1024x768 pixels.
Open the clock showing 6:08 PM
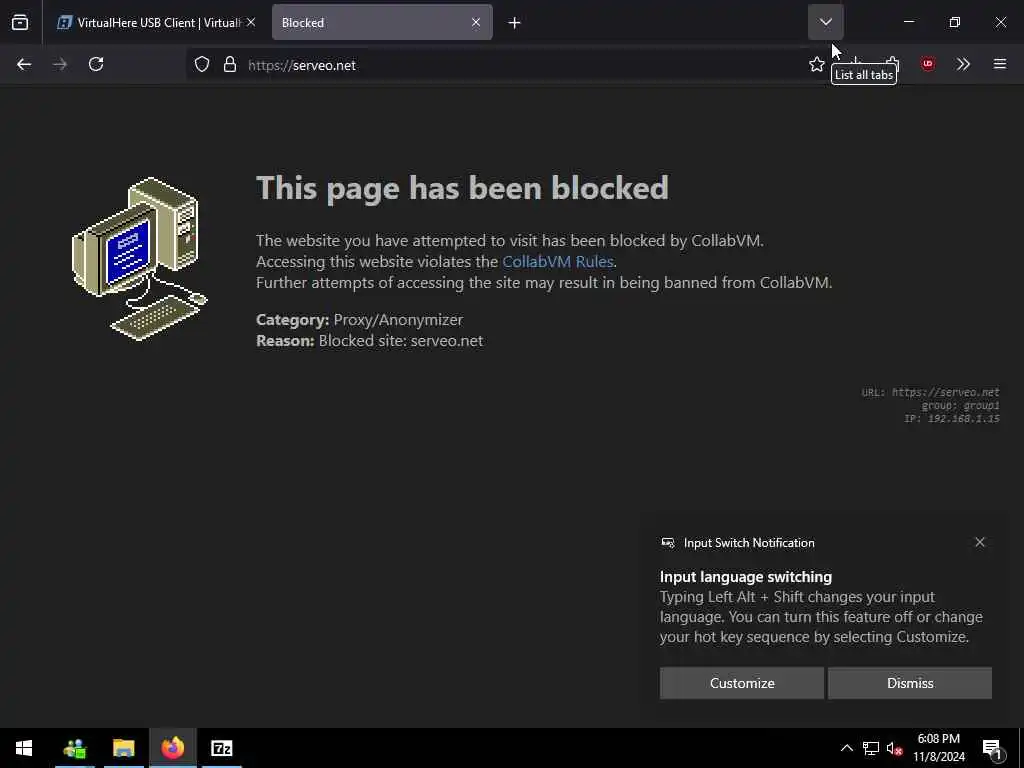(x=939, y=748)
